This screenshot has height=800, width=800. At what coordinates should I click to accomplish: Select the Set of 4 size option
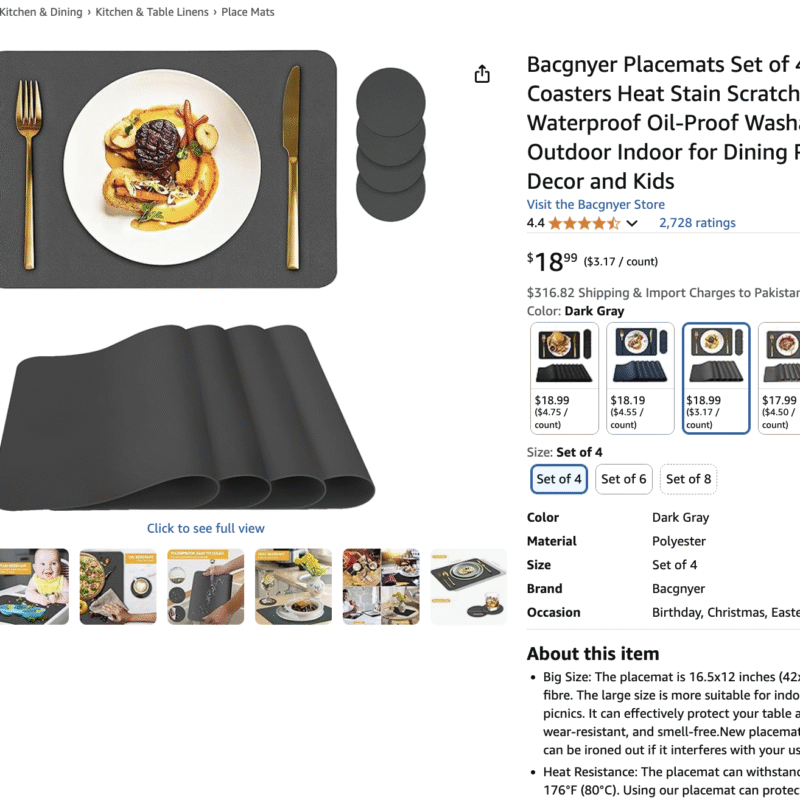point(559,479)
